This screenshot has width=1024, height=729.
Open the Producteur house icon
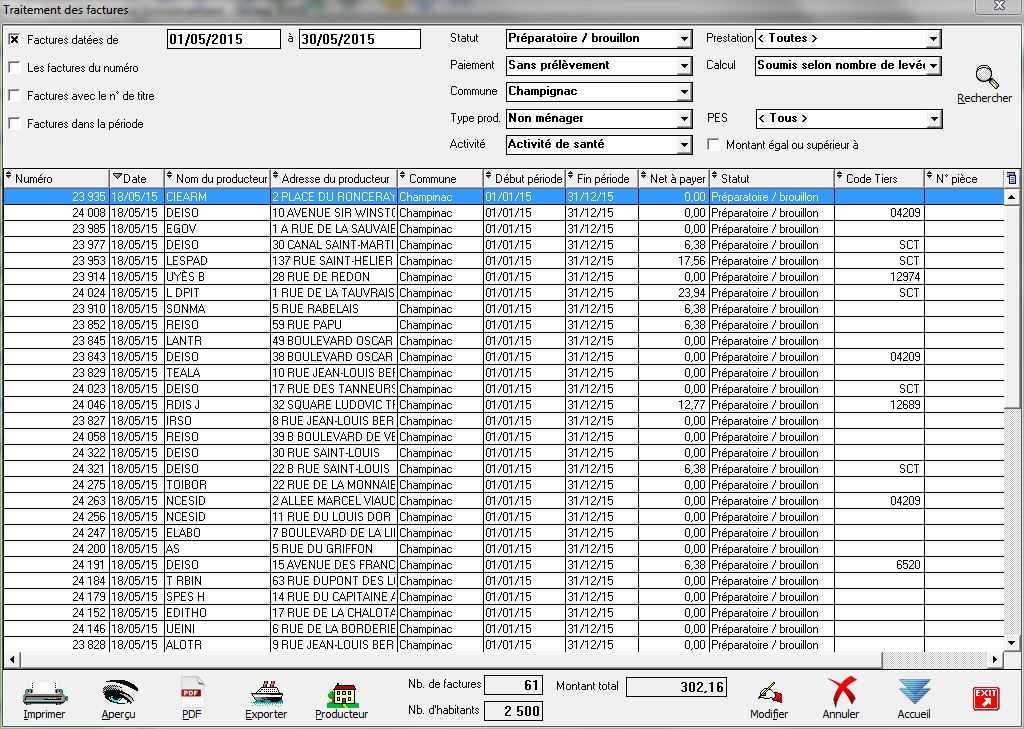[341, 693]
